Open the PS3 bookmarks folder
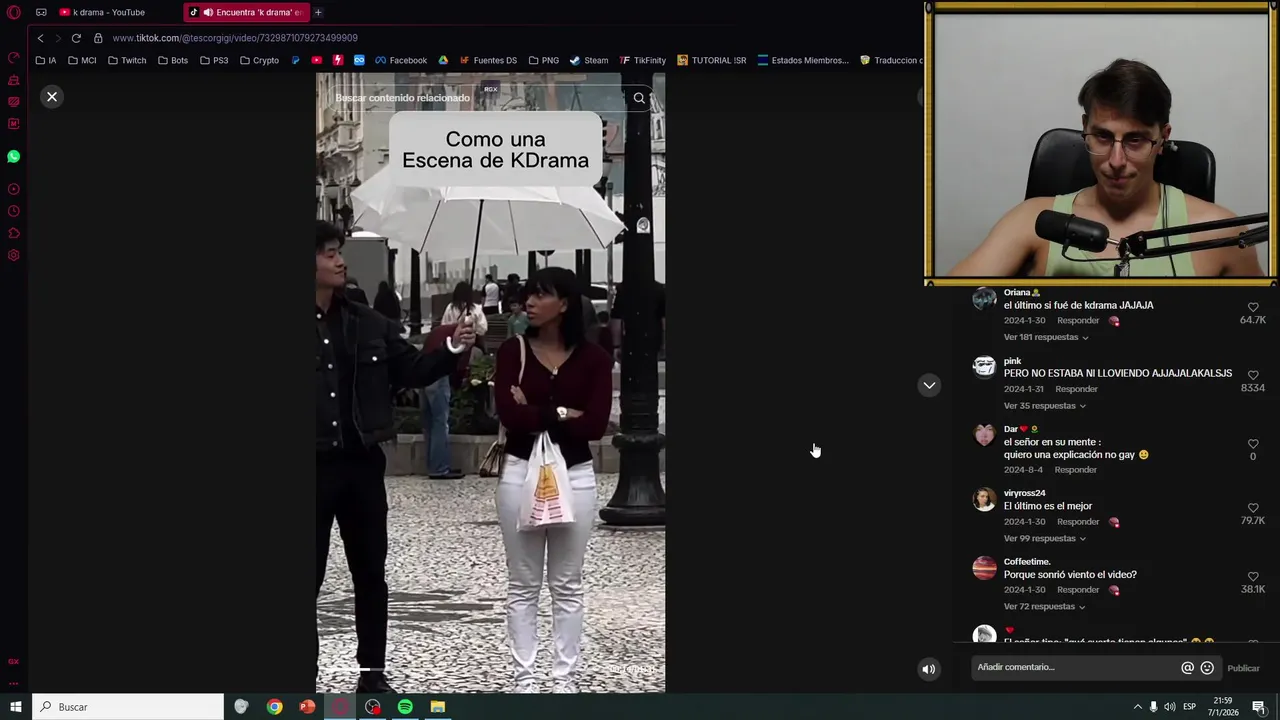 pos(214,60)
